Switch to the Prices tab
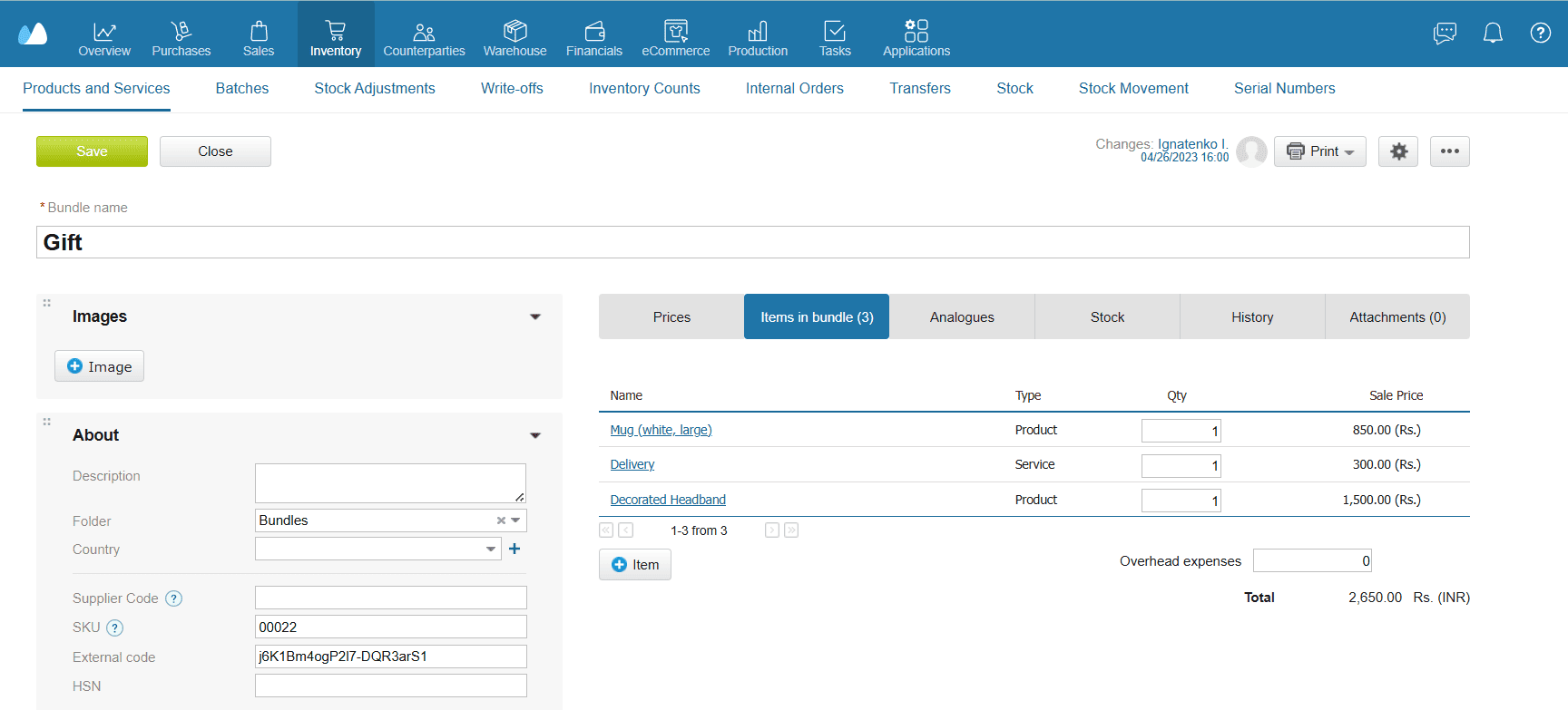 click(x=671, y=316)
